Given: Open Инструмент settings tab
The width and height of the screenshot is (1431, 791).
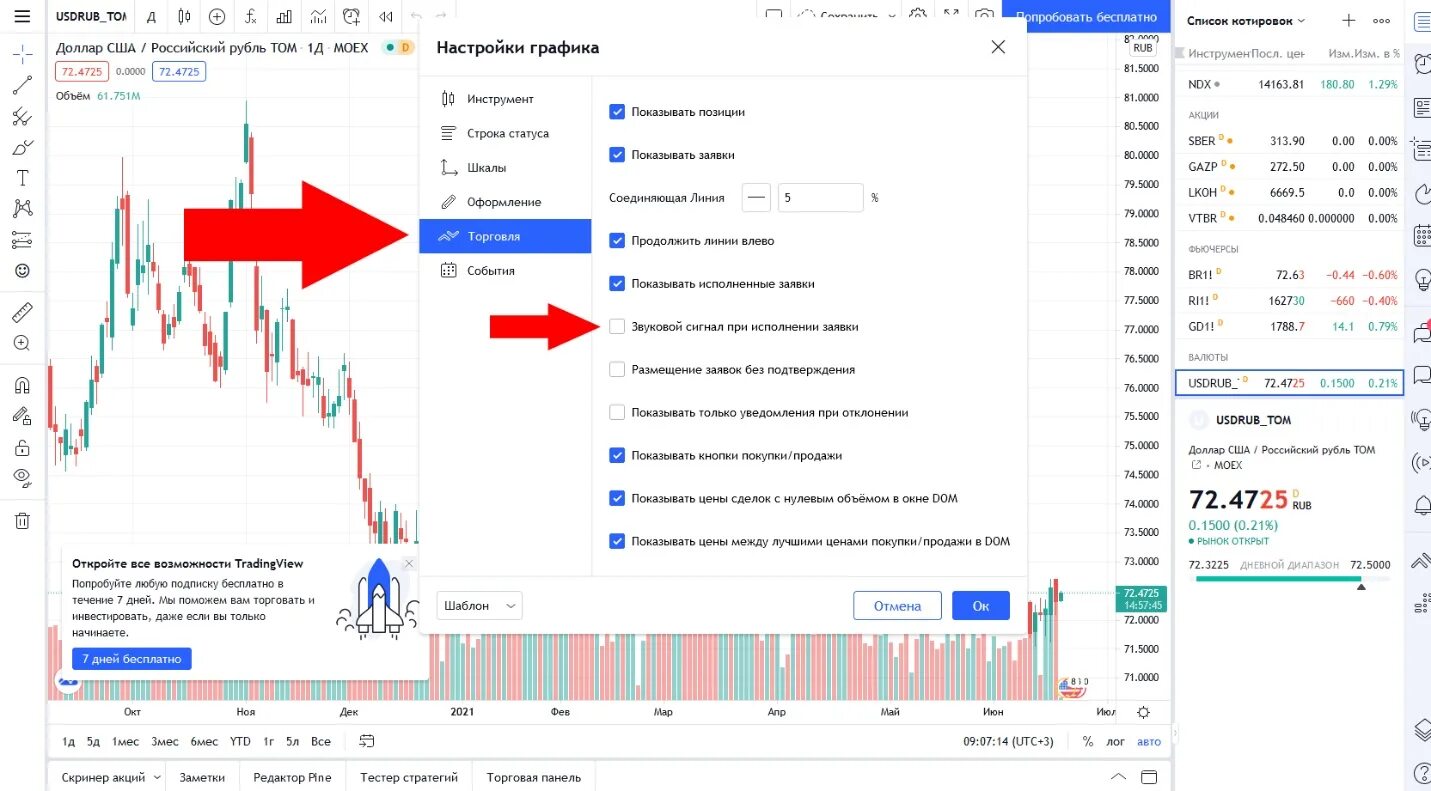Looking at the screenshot, I should click(505, 99).
